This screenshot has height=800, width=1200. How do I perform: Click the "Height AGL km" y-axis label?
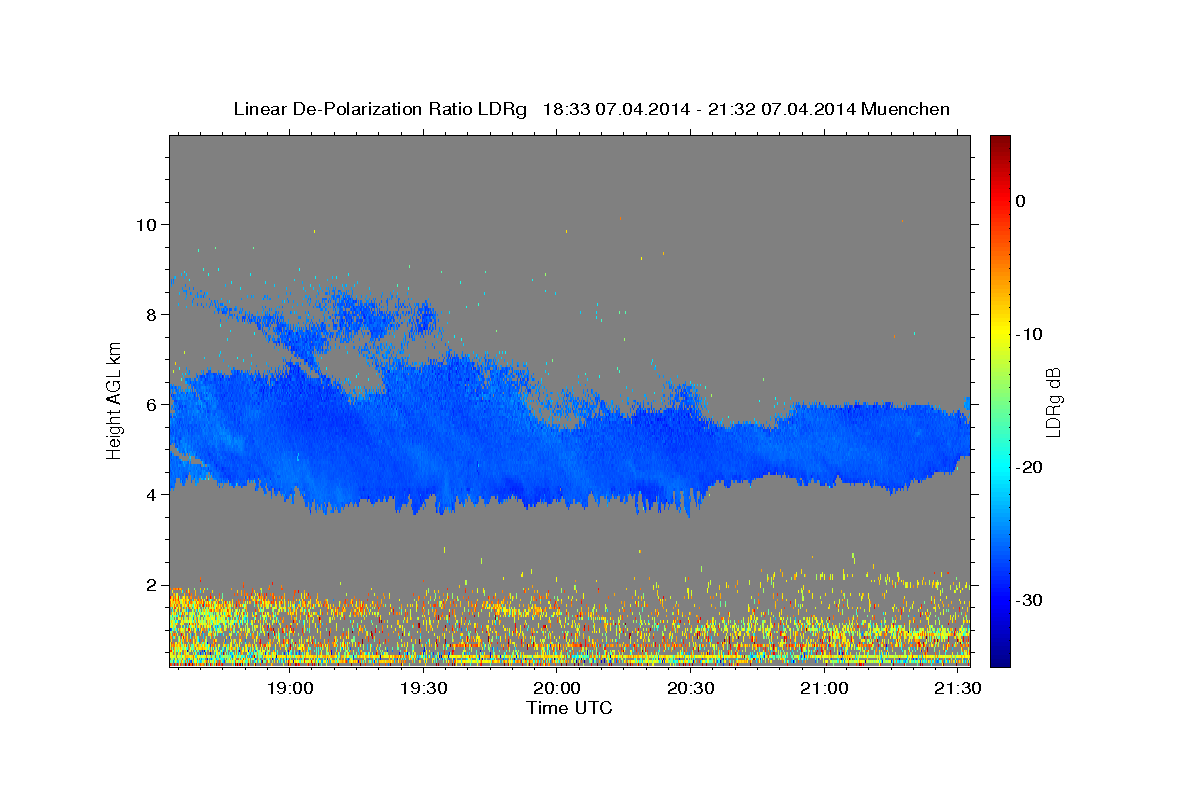115,400
